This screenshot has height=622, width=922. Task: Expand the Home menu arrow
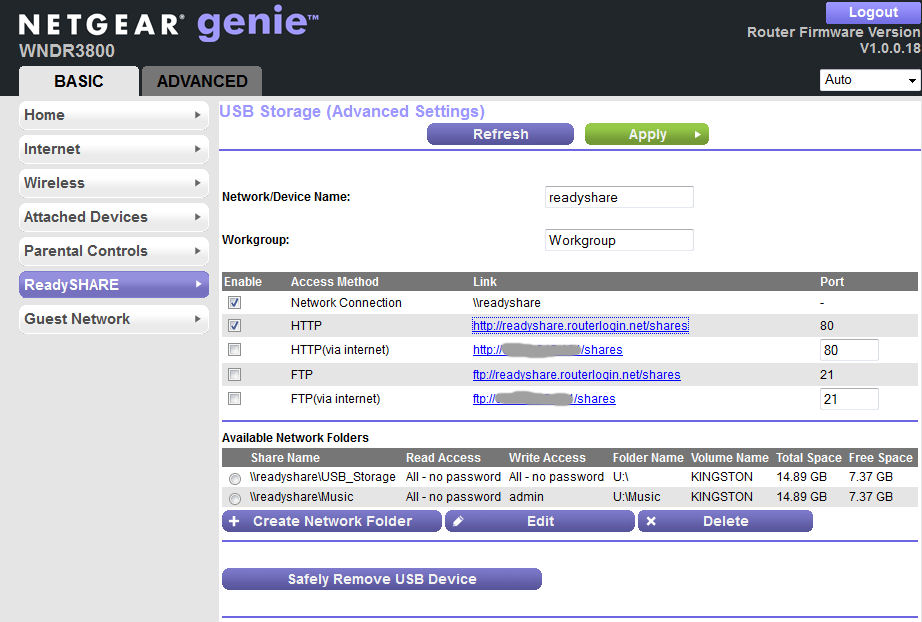pyautogui.click(x=198, y=115)
